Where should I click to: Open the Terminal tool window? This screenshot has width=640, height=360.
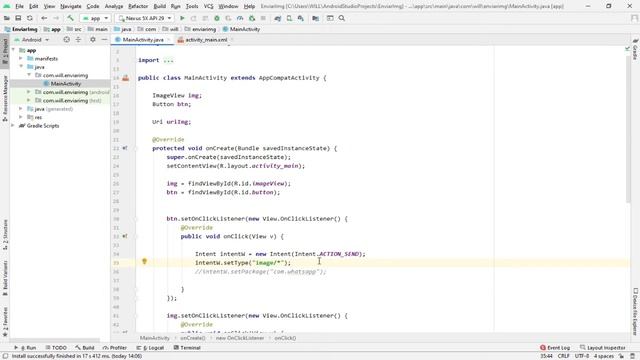pos(187,348)
